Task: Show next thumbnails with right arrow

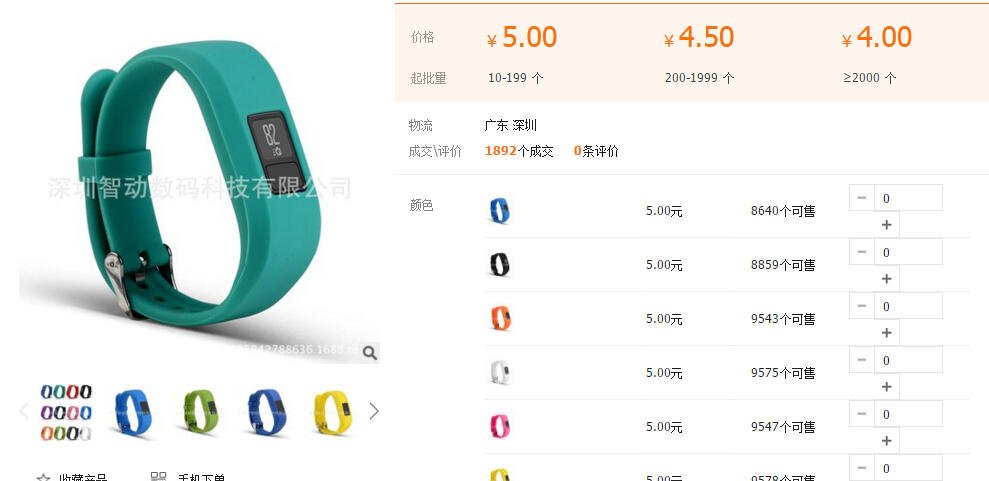Action: pos(374,412)
